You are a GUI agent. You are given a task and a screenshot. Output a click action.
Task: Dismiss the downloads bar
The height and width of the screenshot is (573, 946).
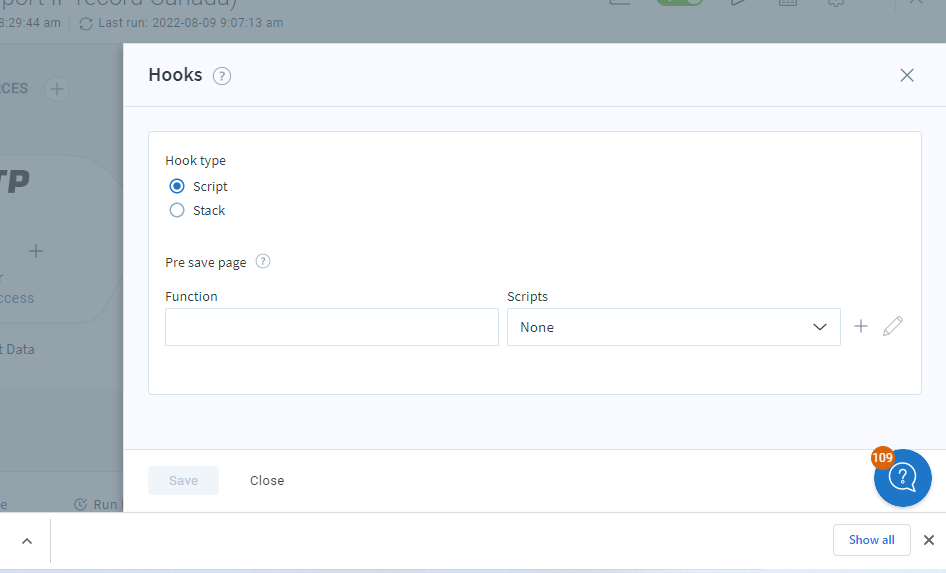pos(929,540)
